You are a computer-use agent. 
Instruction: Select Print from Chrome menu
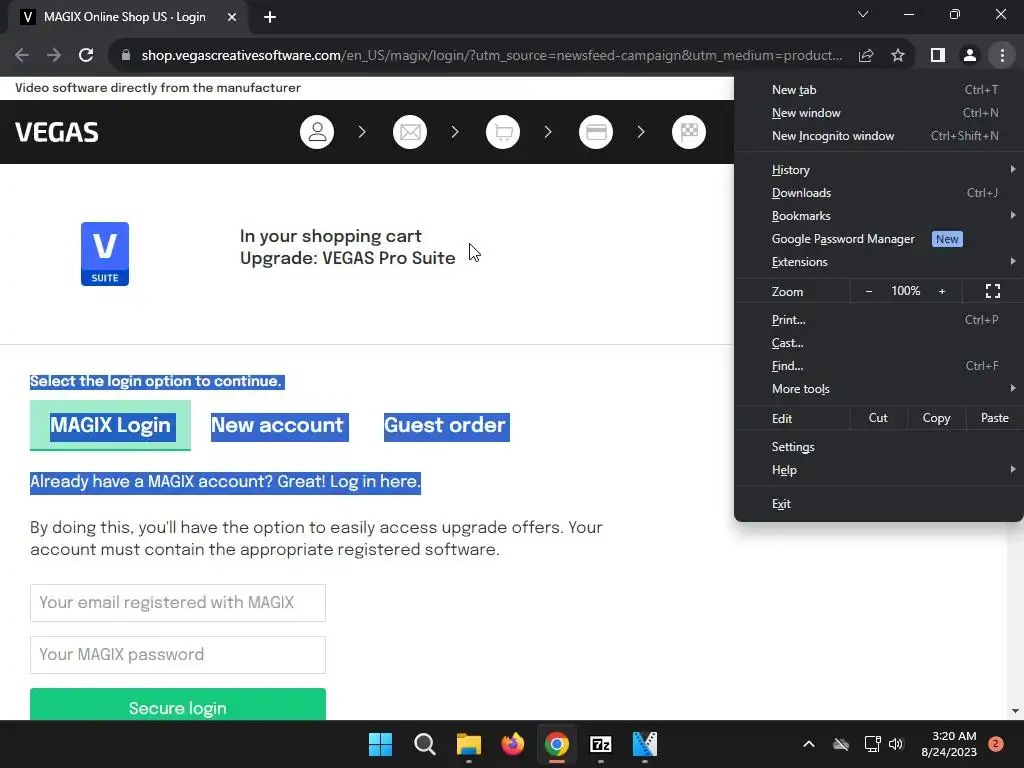point(878,320)
